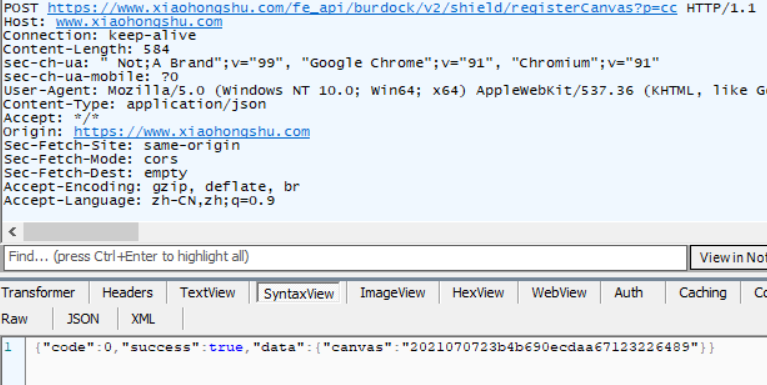Open the Origin https://www.xiaohongshu.com link
Image resolution: width=767 pixels, height=385 pixels.
192,132
